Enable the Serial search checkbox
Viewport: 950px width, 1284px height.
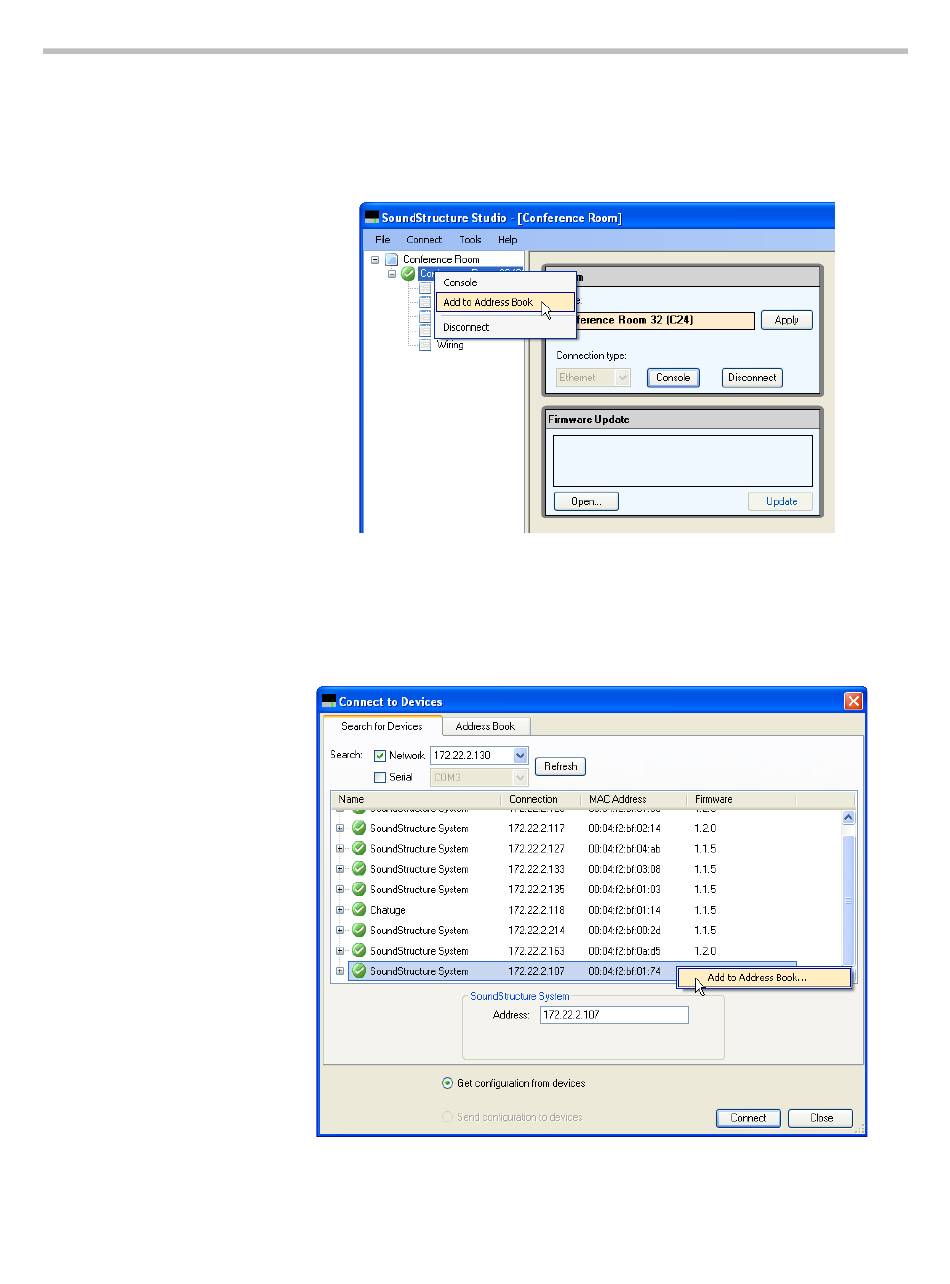[x=379, y=777]
